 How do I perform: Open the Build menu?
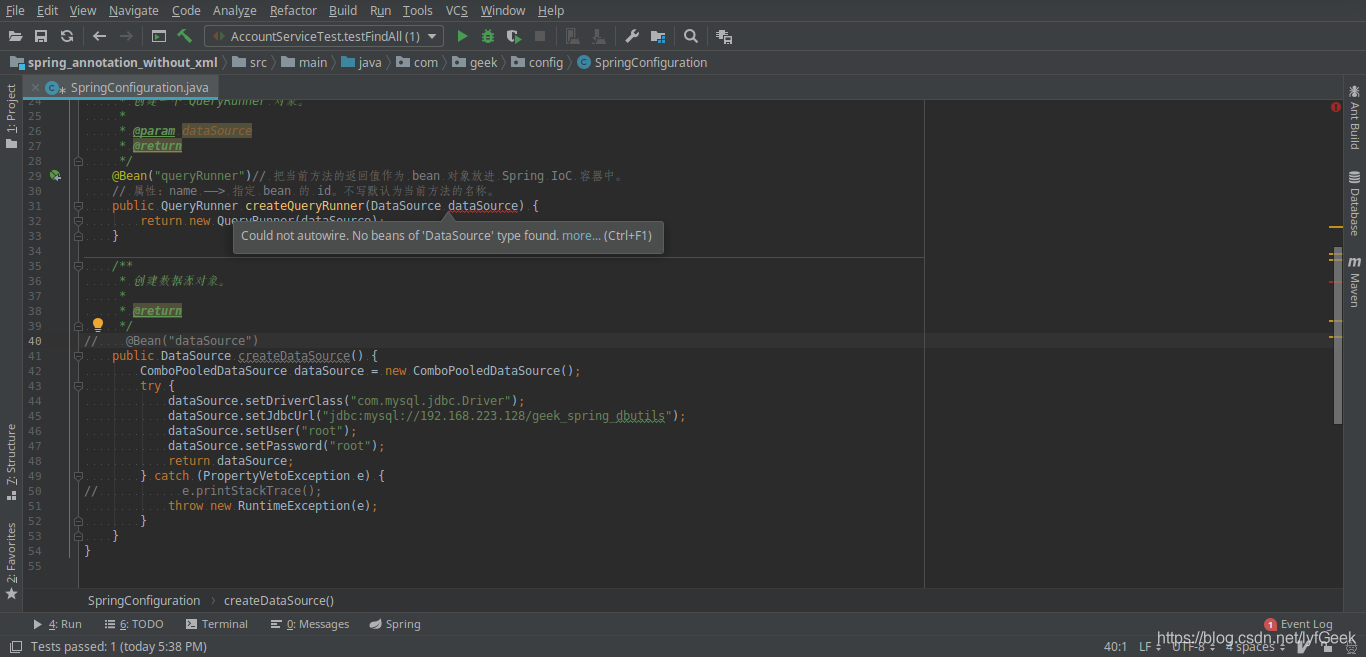tap(343, 10)
